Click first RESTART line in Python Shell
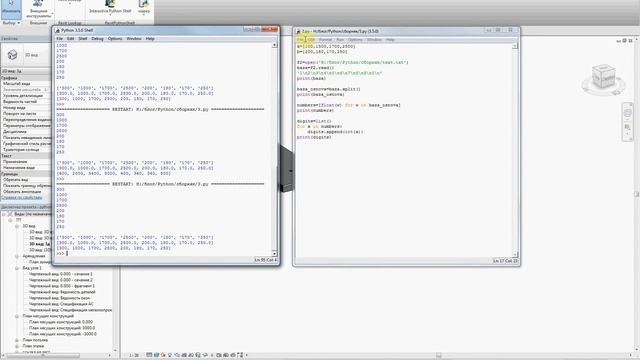 click(x=160, y=109)
